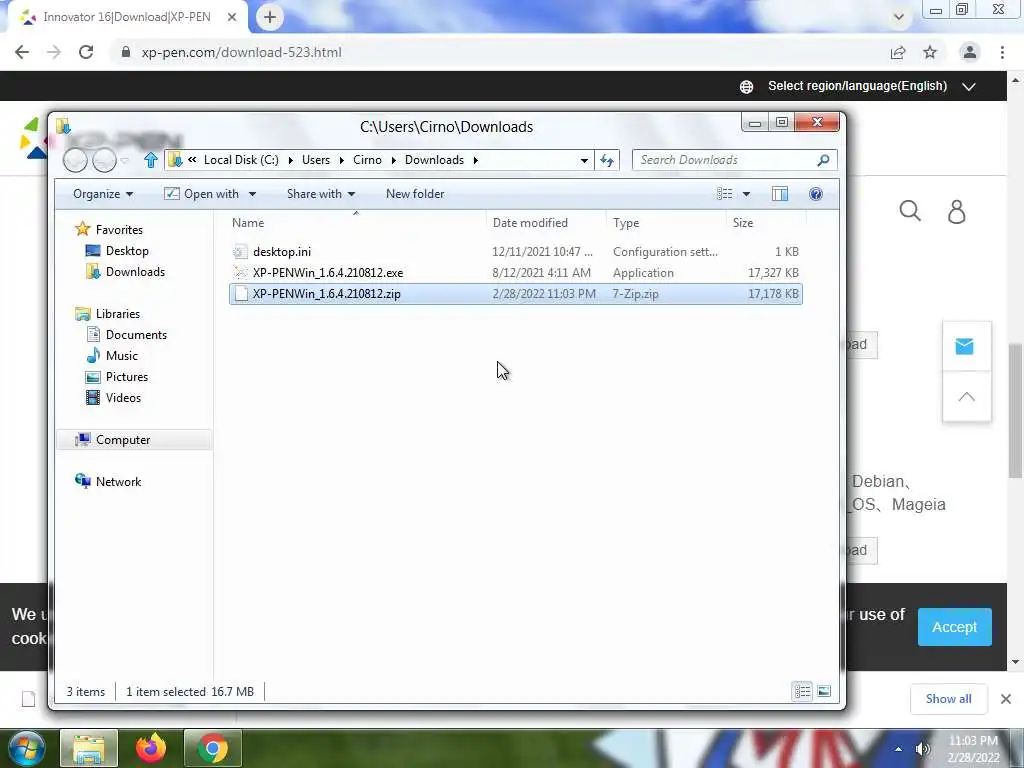The width and height of the screenshot is (1024, 768).
Task: Click the Explorer Up one level arrow
Action: pyautogui.click(x=151, y=160)
